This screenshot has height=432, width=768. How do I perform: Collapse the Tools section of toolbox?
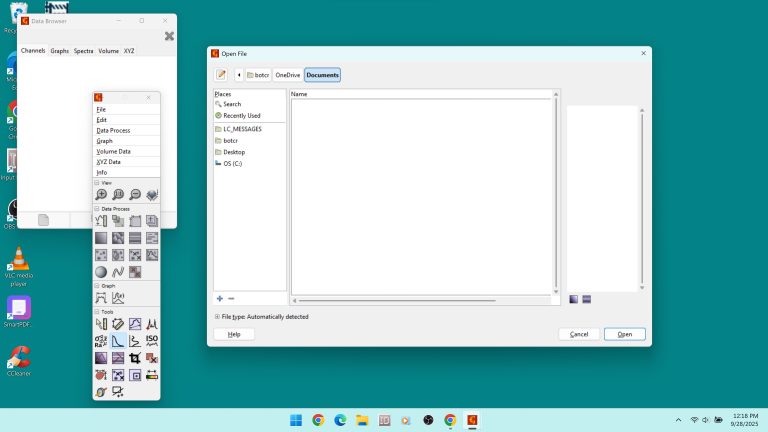point(97,311)
